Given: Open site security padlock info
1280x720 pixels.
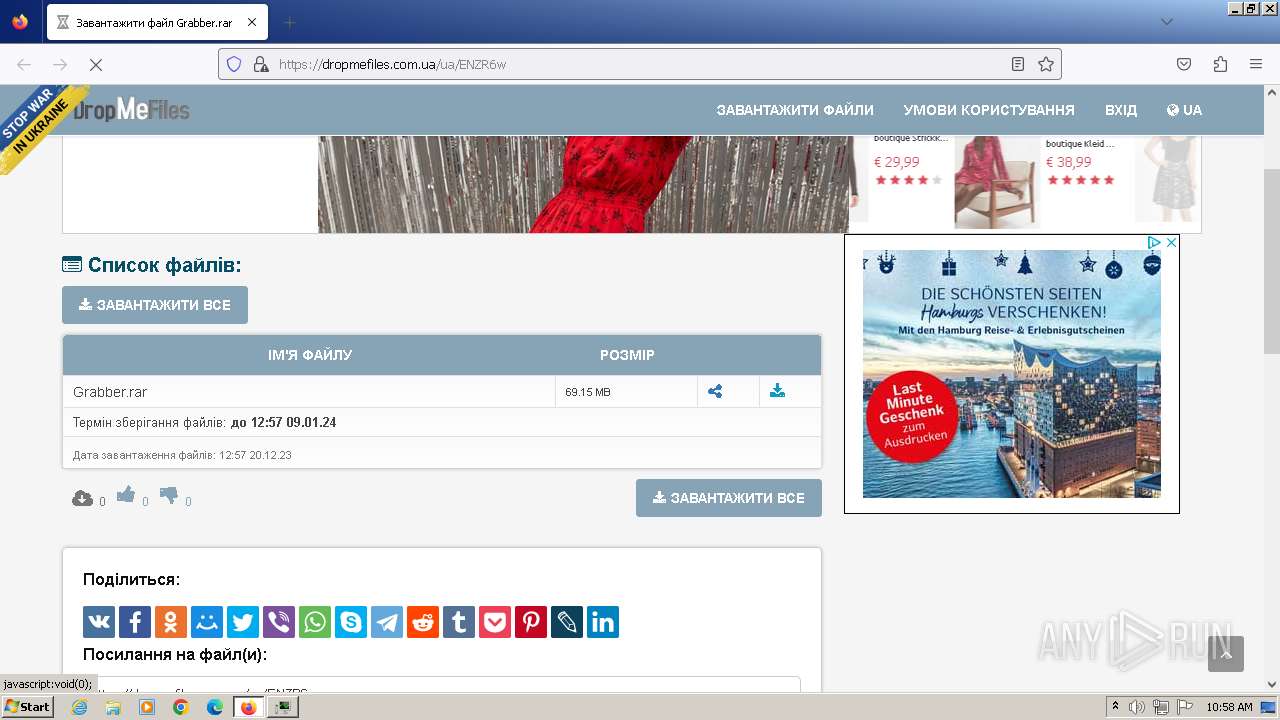Looking at the screenshot, I should click(x=261, y=64).
